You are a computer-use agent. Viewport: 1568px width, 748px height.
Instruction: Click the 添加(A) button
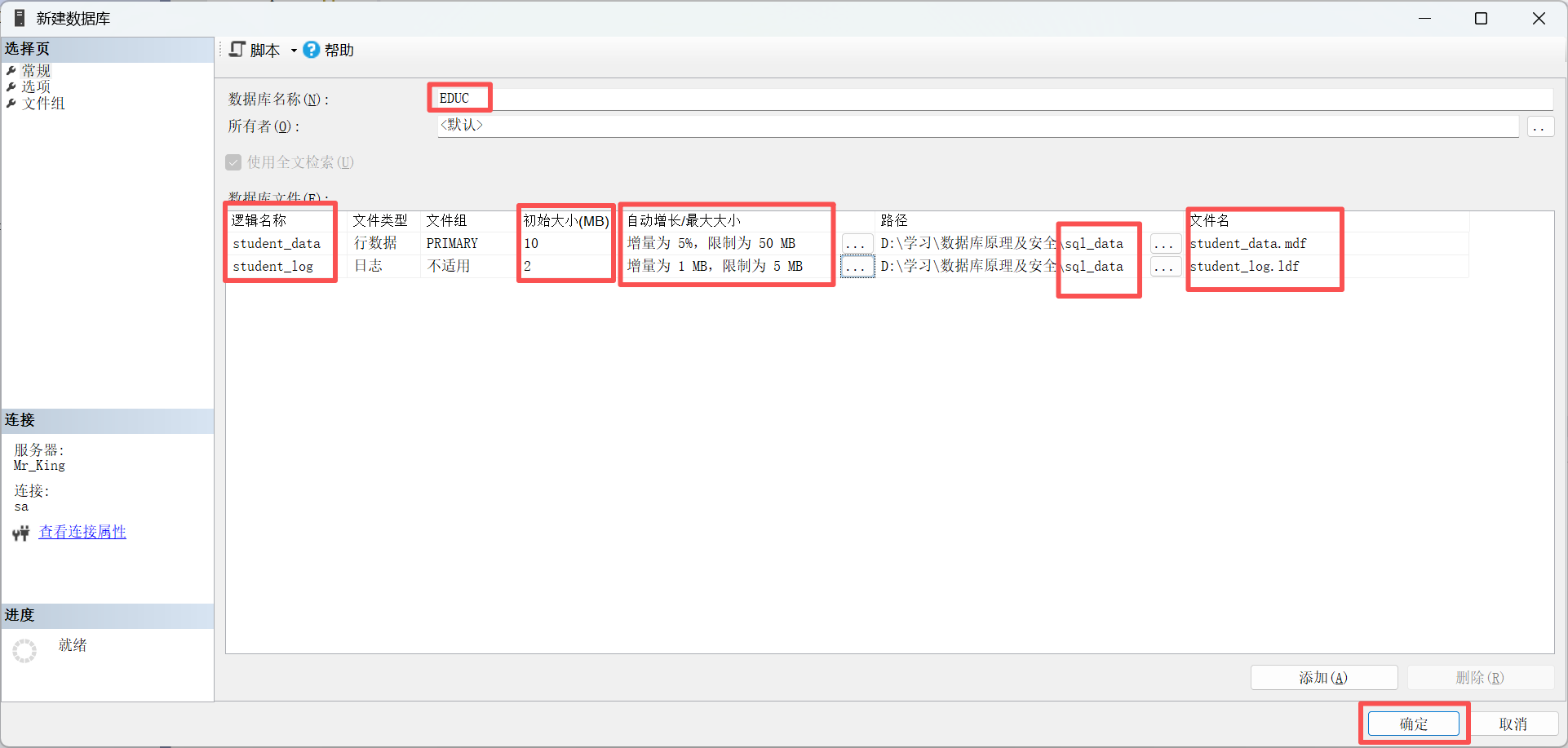point(1323,677)
